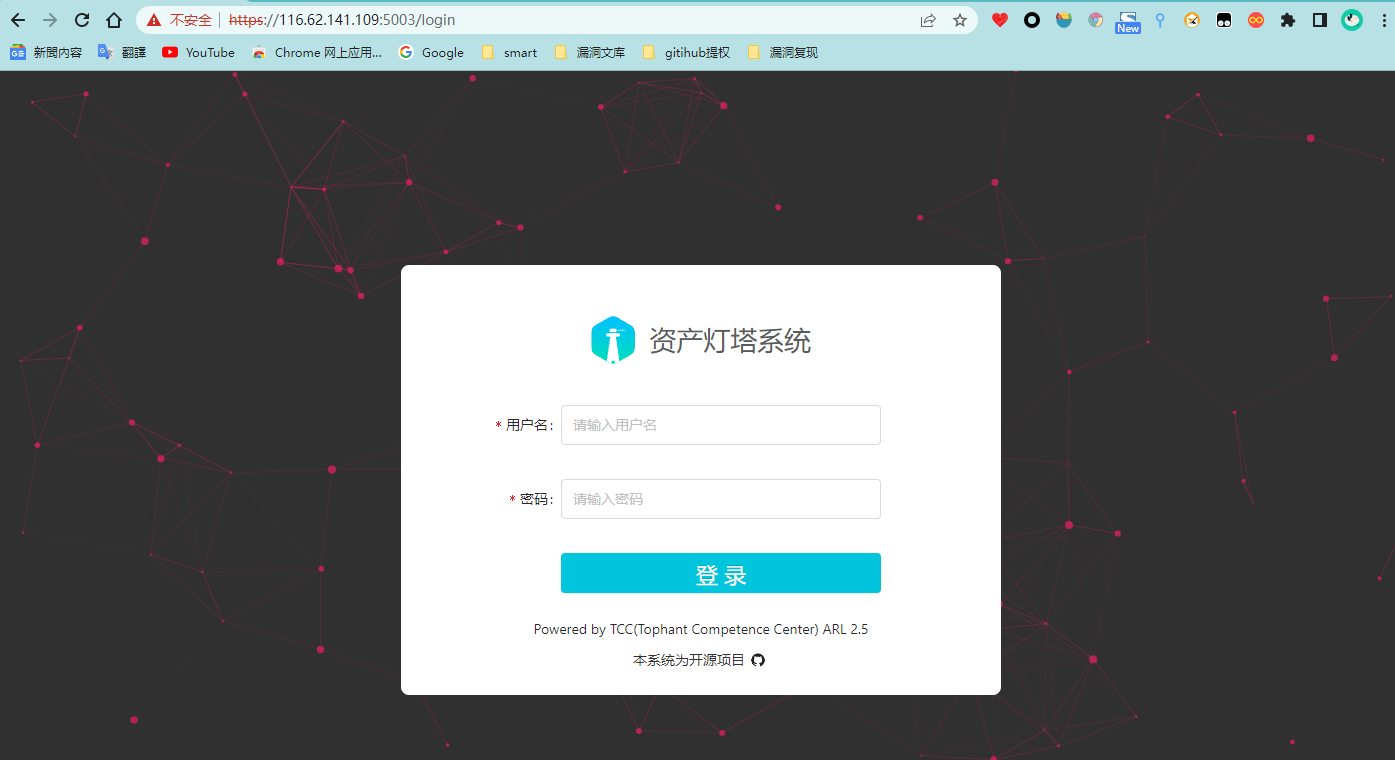The image size is (1395, 760).
Task: Reload the current page
Action: 82,20
